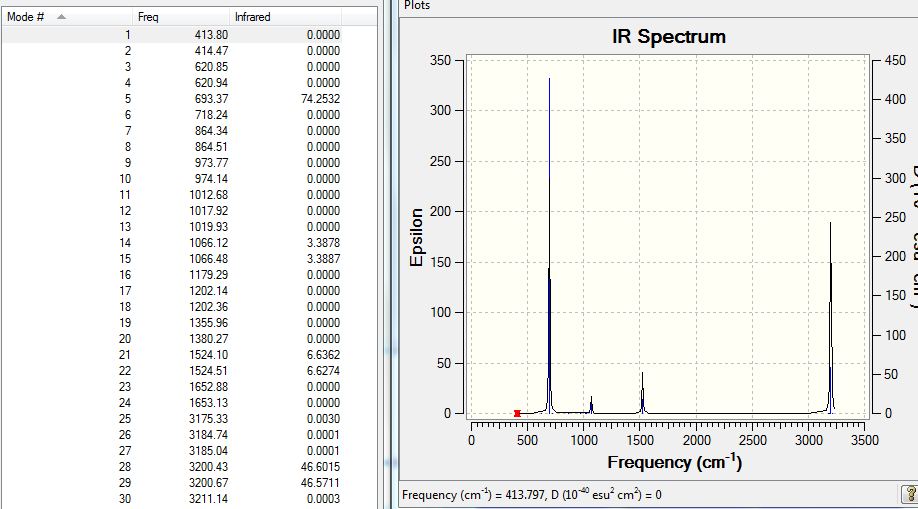Click the Frequency (cm-1) axis label

(x=674, y=463)
